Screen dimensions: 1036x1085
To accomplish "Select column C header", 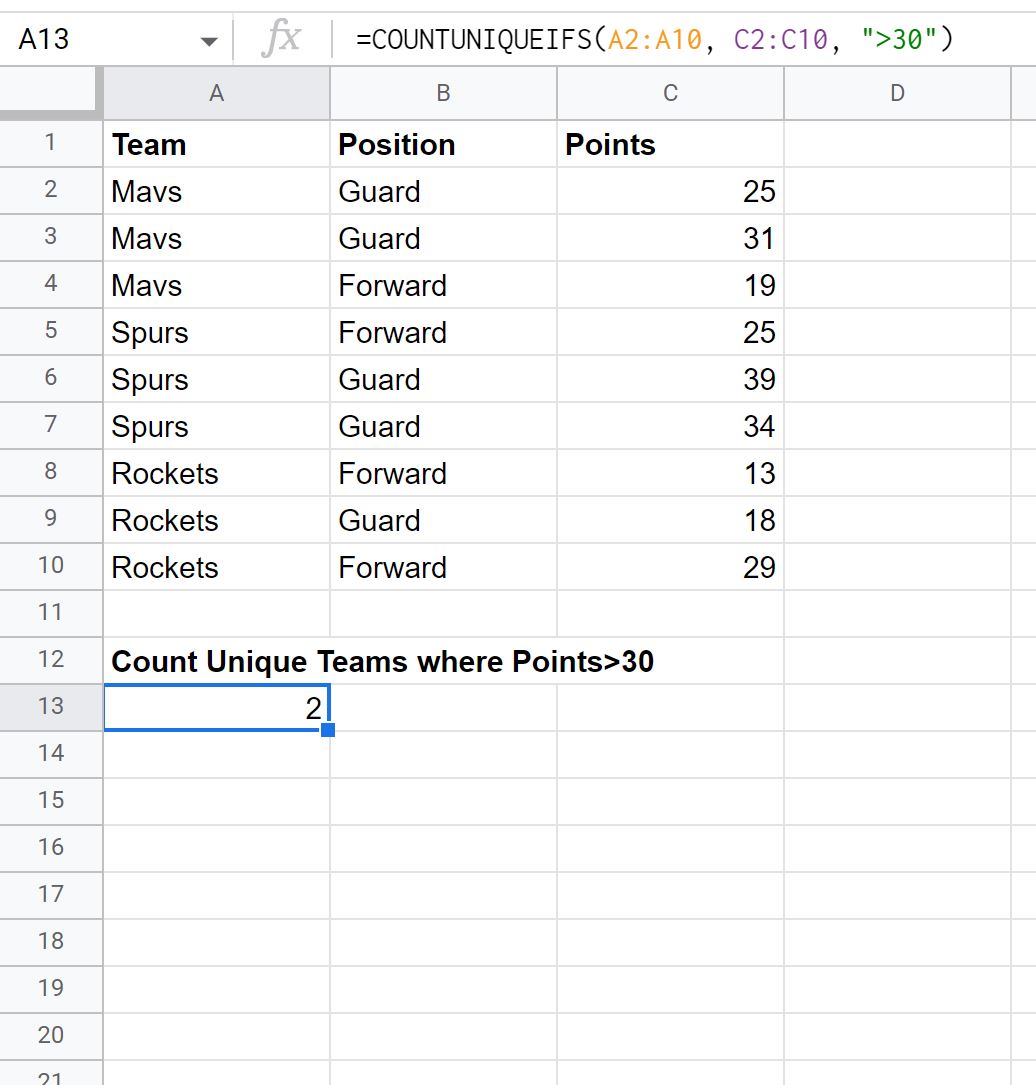I will [x=670, y=92].
